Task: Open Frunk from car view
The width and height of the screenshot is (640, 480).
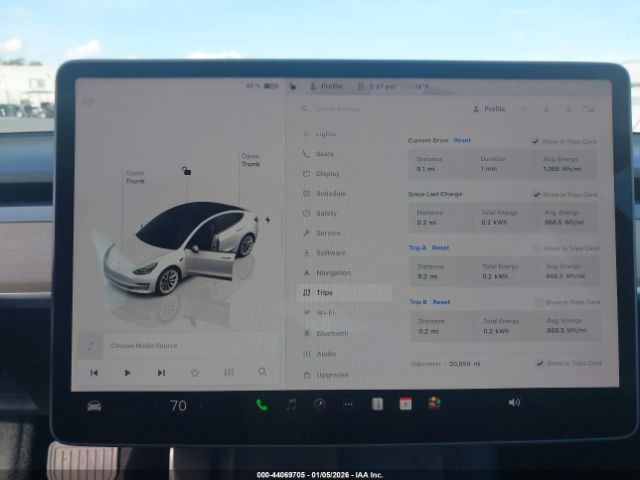Action: (x=136, y=177)
